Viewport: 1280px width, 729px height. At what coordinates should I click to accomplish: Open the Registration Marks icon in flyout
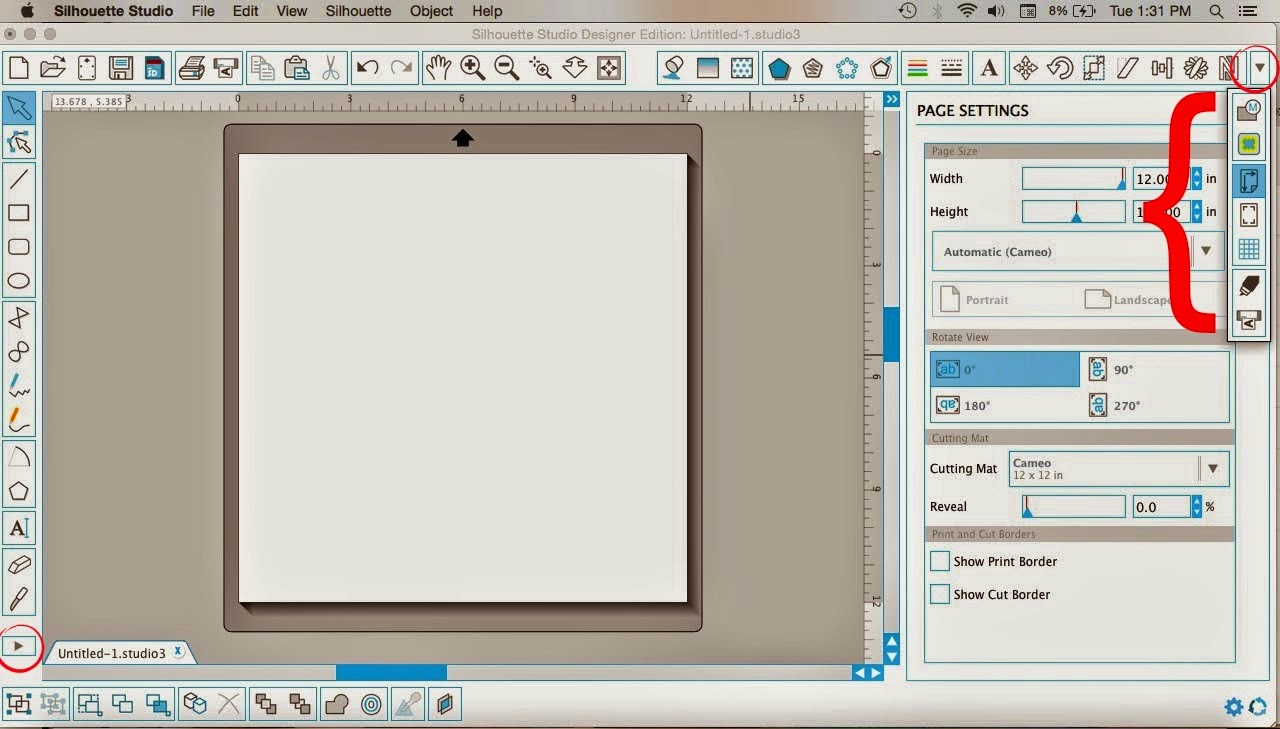pyautogui.click(x=1248, y=215)
